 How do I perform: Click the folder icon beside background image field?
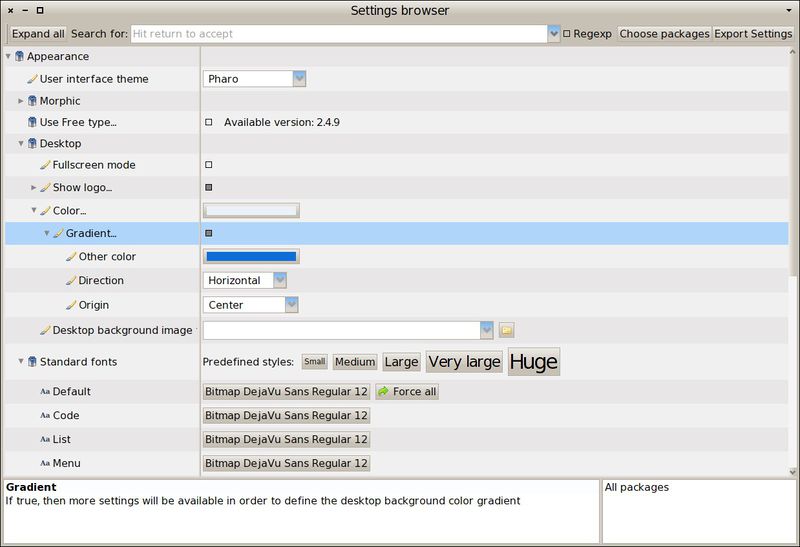pyautogui.click(x=506, y=330)
